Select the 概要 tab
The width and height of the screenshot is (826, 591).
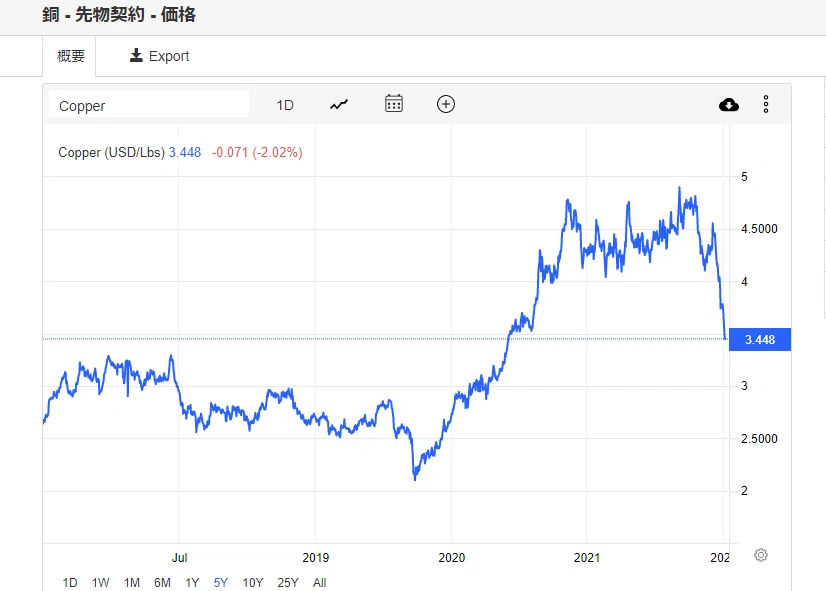70,56
